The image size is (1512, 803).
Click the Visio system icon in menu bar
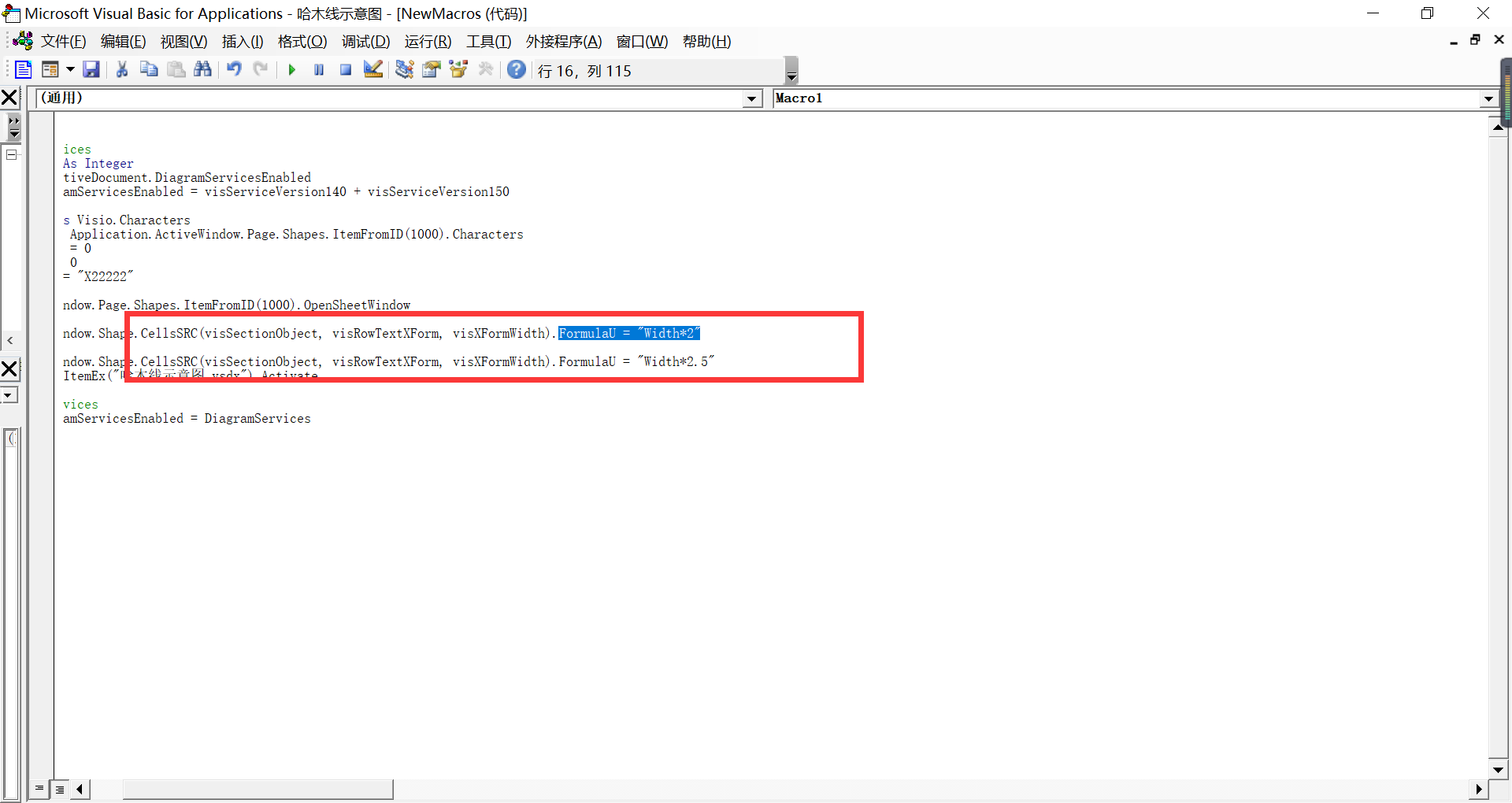[x=23, y=41]
